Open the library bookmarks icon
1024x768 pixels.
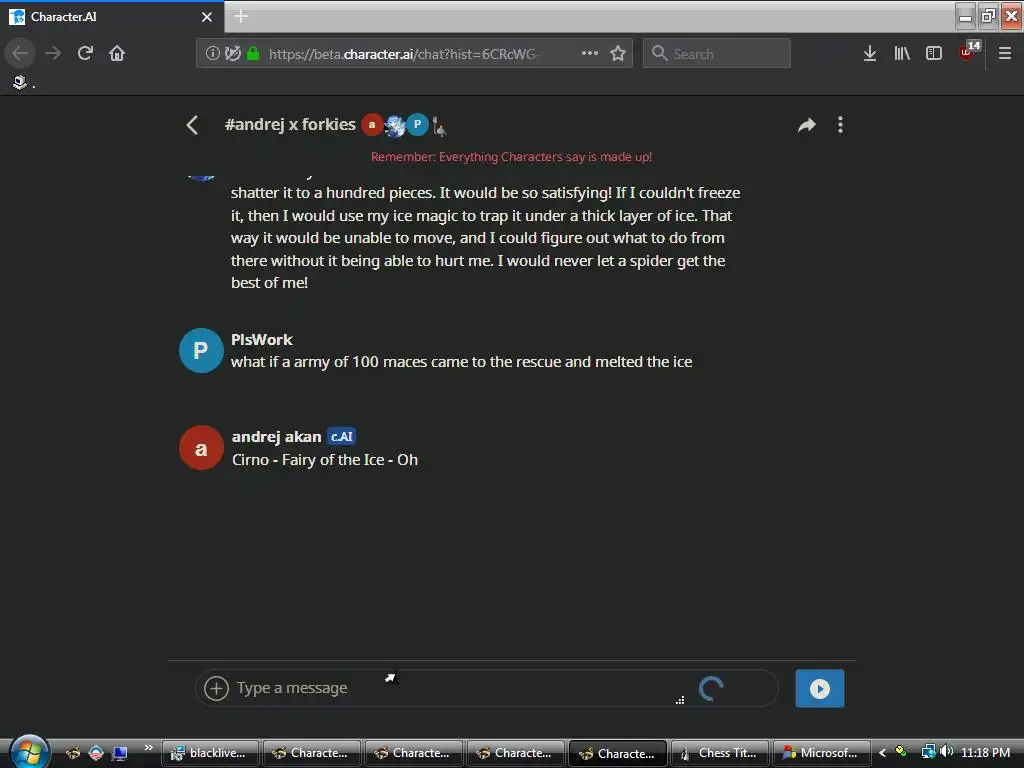pos(902,53)
